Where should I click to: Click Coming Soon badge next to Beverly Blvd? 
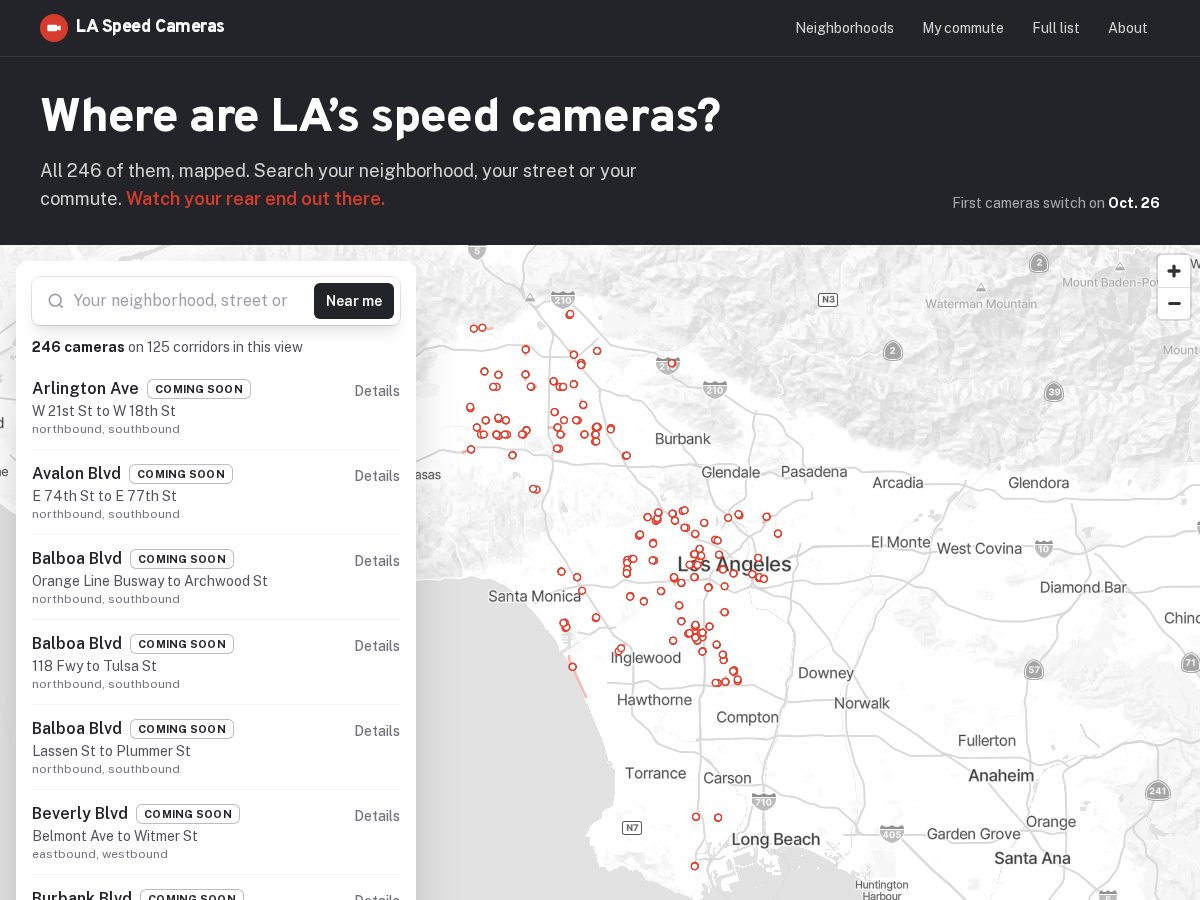coord(188,814)
